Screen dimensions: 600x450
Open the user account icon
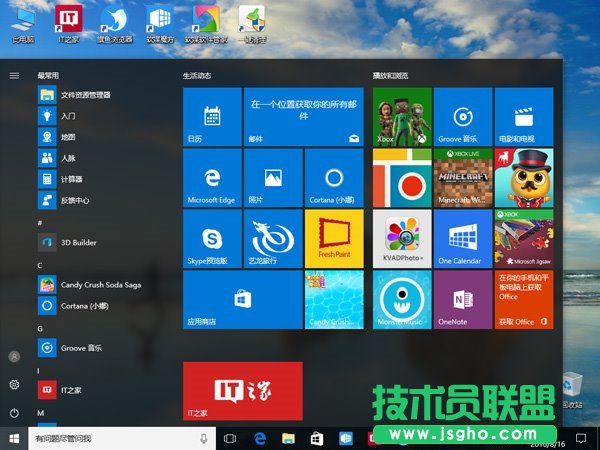[14, 357]
